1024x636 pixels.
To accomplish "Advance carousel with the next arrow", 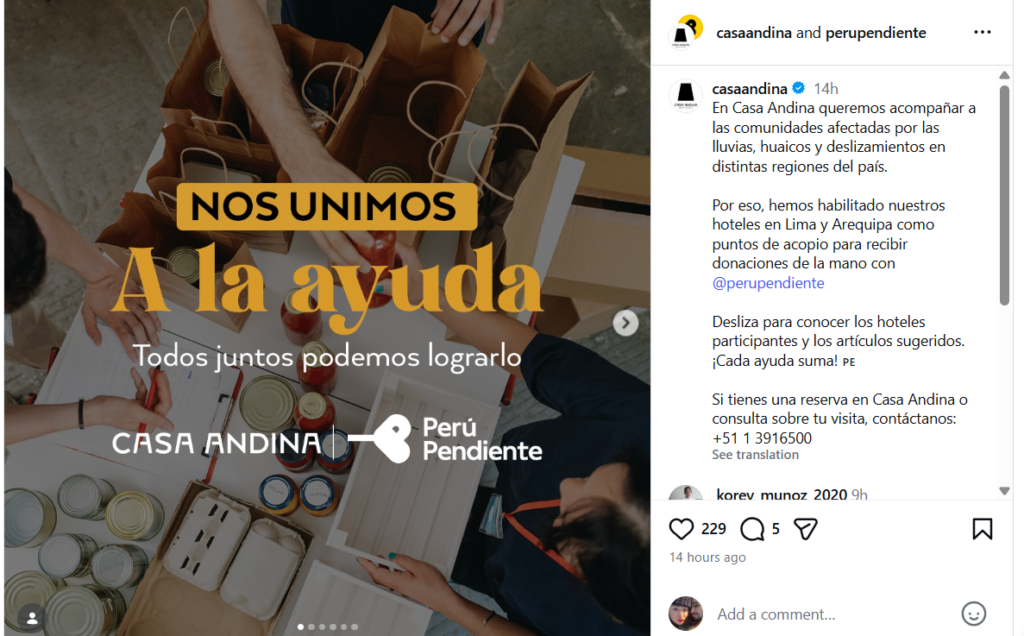I will (626, 323).
